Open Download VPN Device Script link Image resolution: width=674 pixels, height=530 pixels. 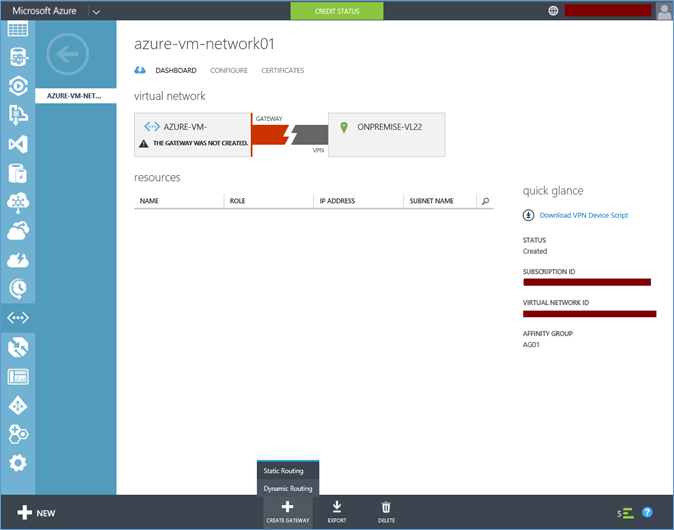(584, 215)
